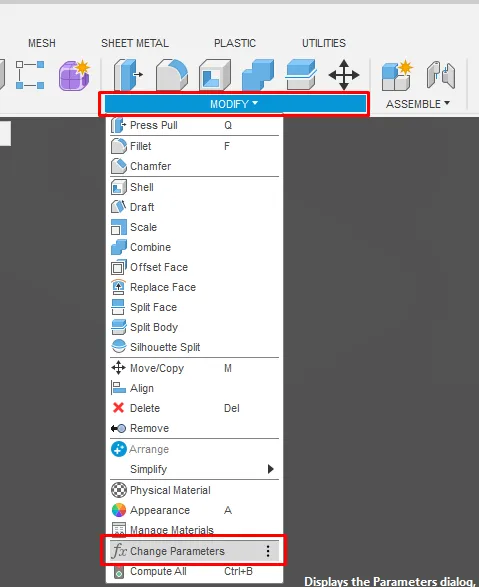This screenshot has width=479, height=587.
Task: Choose Split Face menu entry
Action: click(x=195, y=307)
